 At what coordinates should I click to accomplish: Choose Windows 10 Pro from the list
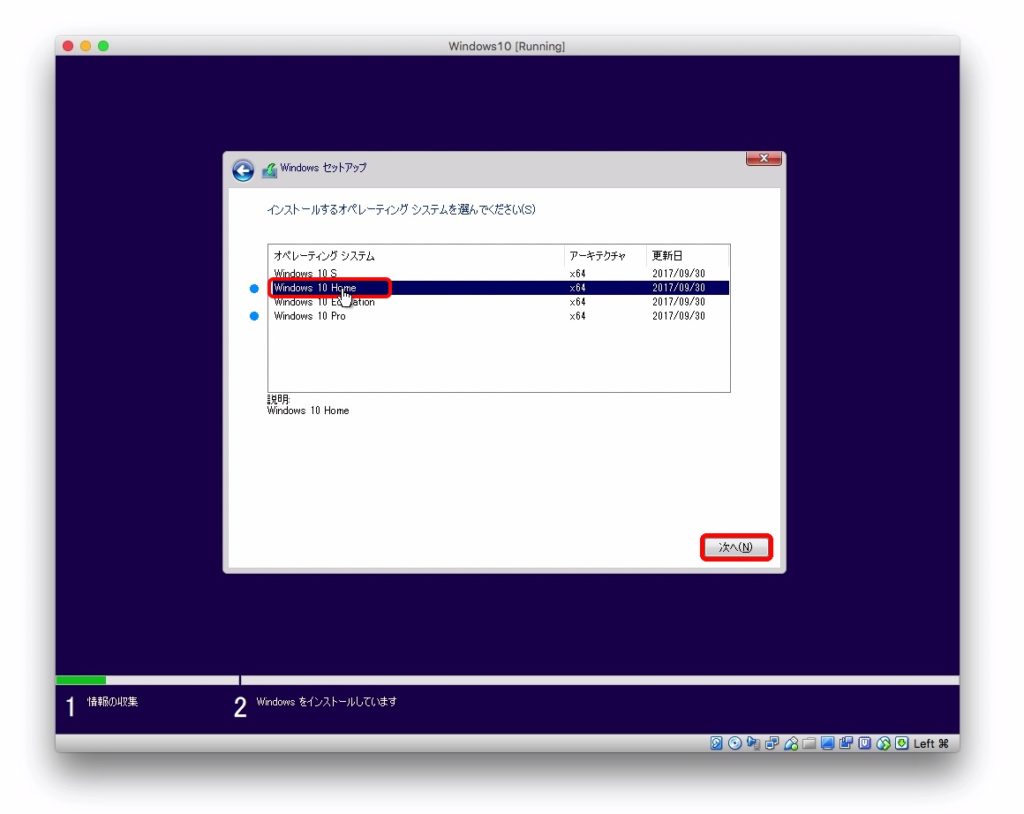pos(499,316)
